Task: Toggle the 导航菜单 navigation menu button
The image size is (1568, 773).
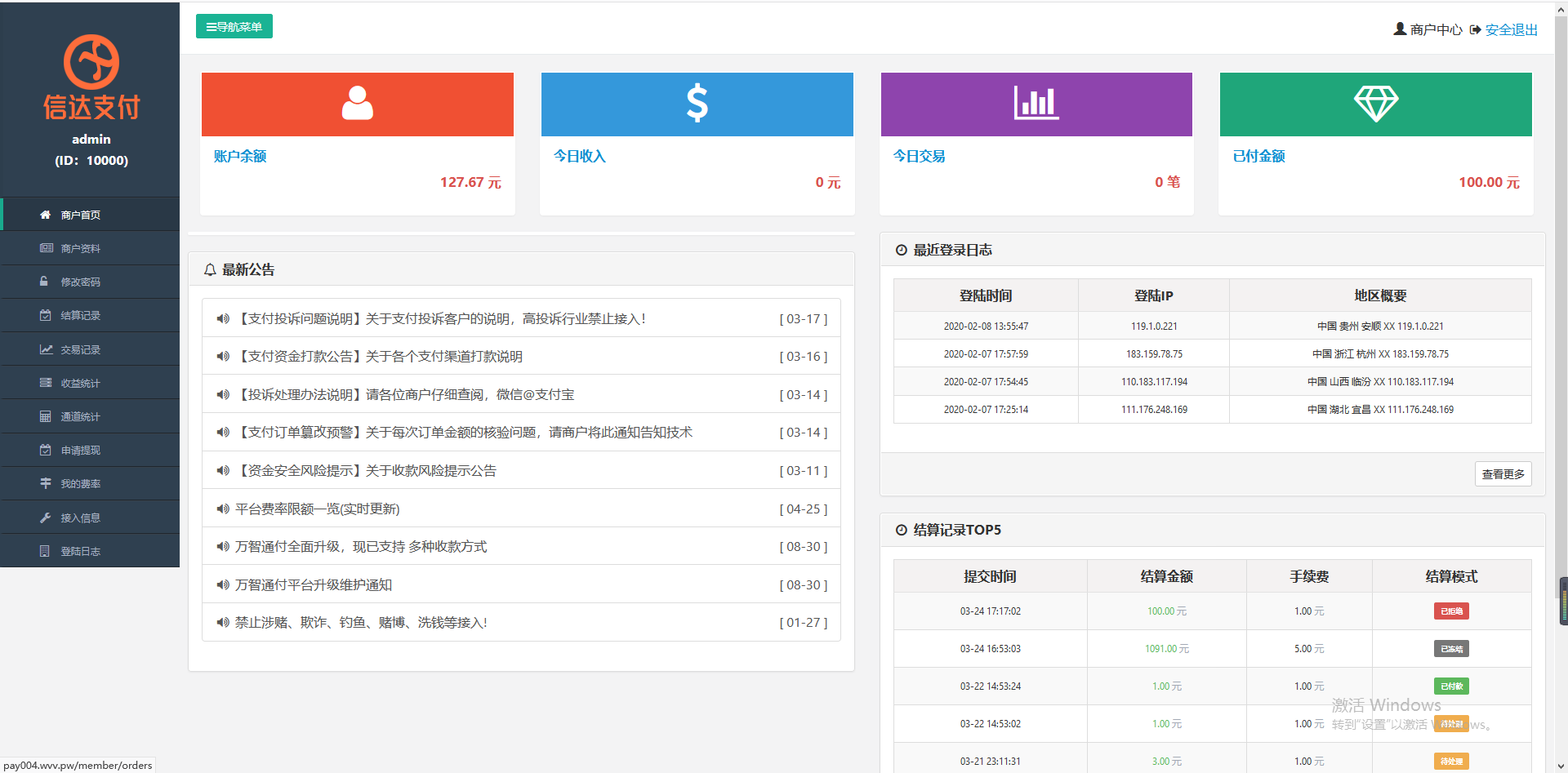Action: (234, 26)
